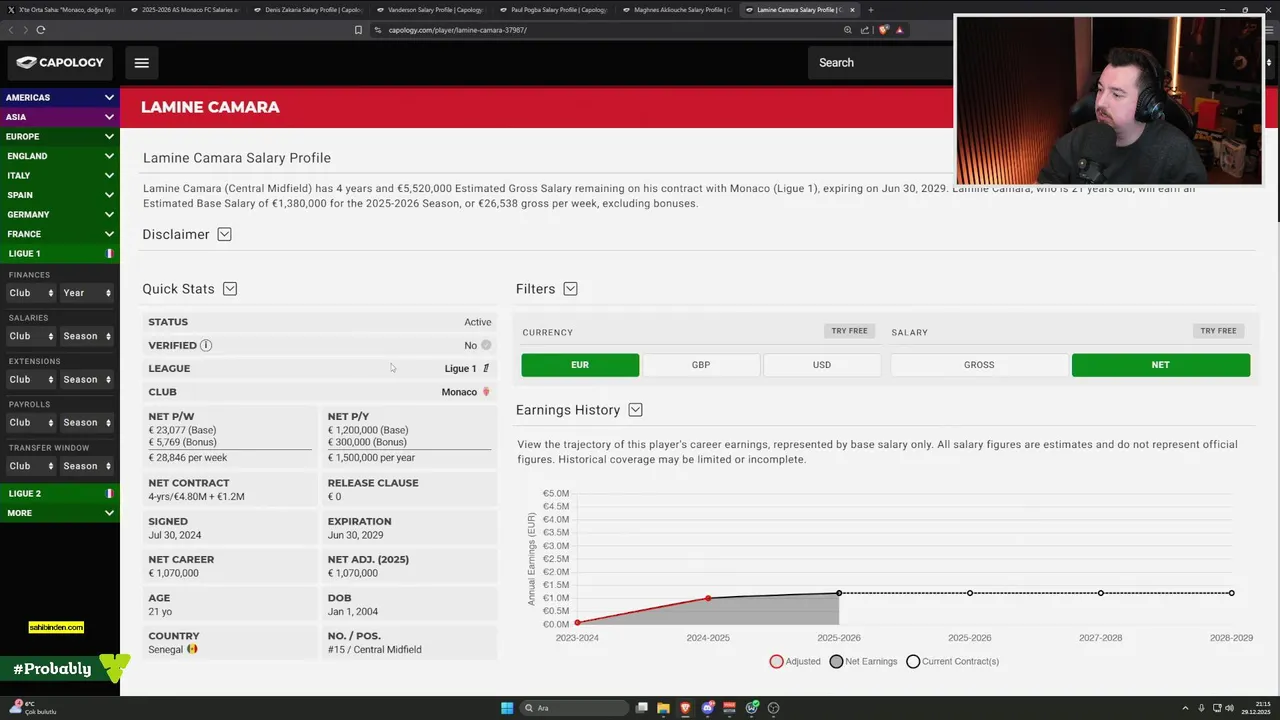Click the 2024-2025 red data point on chart
The height and width of the screenshot is (720, 1280).
[708, 598]
